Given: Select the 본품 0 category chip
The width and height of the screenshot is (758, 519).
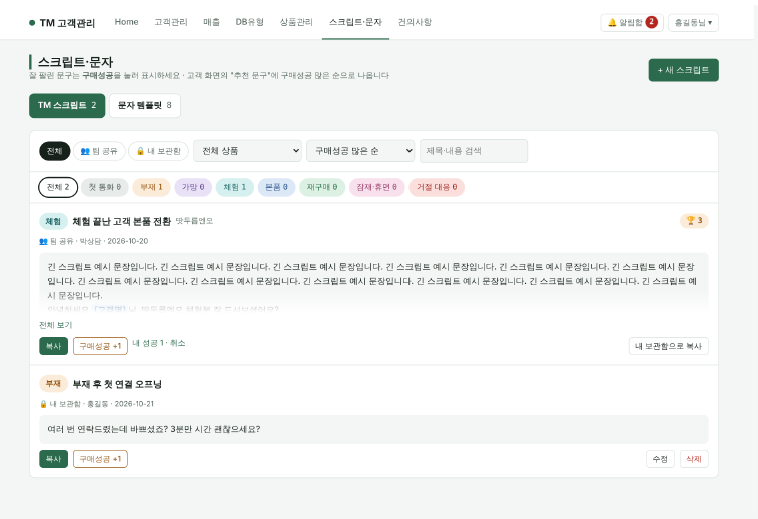Looking at the screenshot, I should [x=276, y=187].
